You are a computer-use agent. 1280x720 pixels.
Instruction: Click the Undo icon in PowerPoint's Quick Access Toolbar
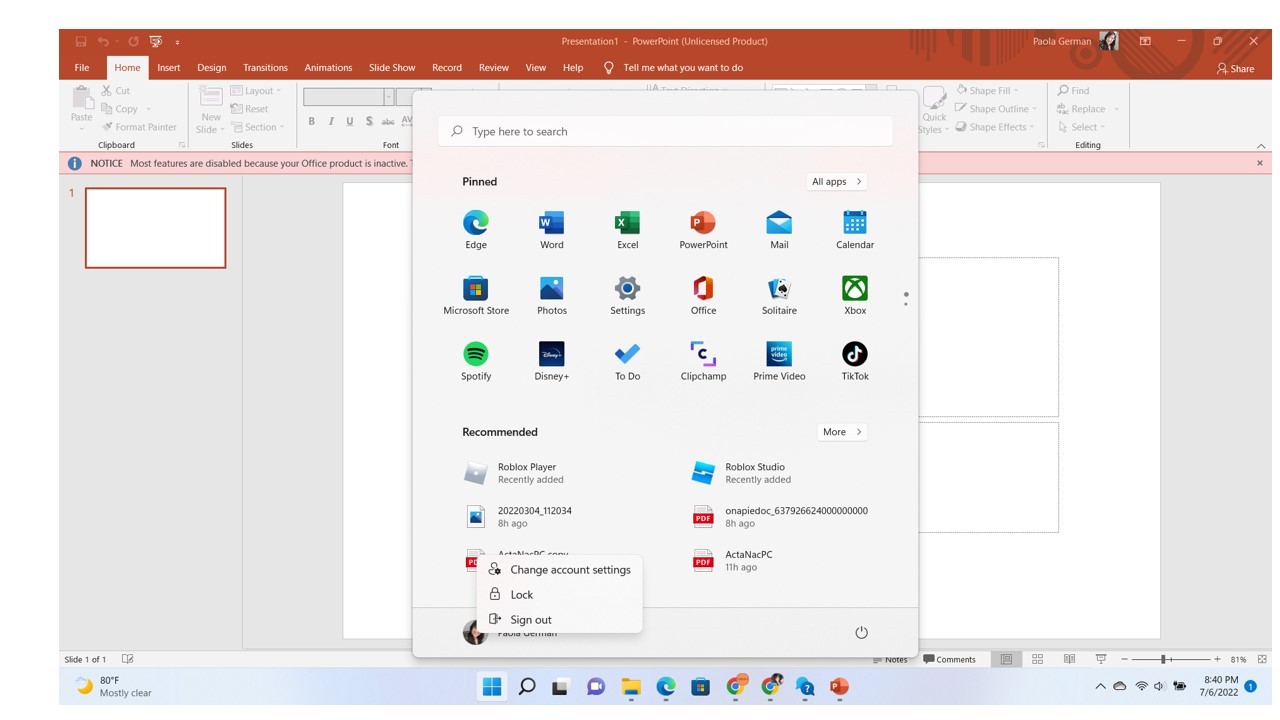103,41
